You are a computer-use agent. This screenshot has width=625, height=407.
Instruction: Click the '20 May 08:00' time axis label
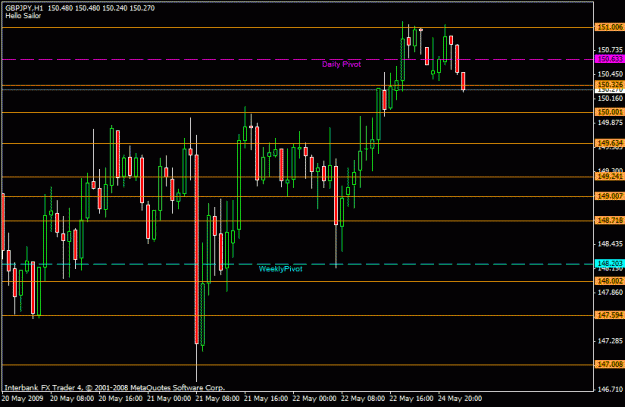72,399
